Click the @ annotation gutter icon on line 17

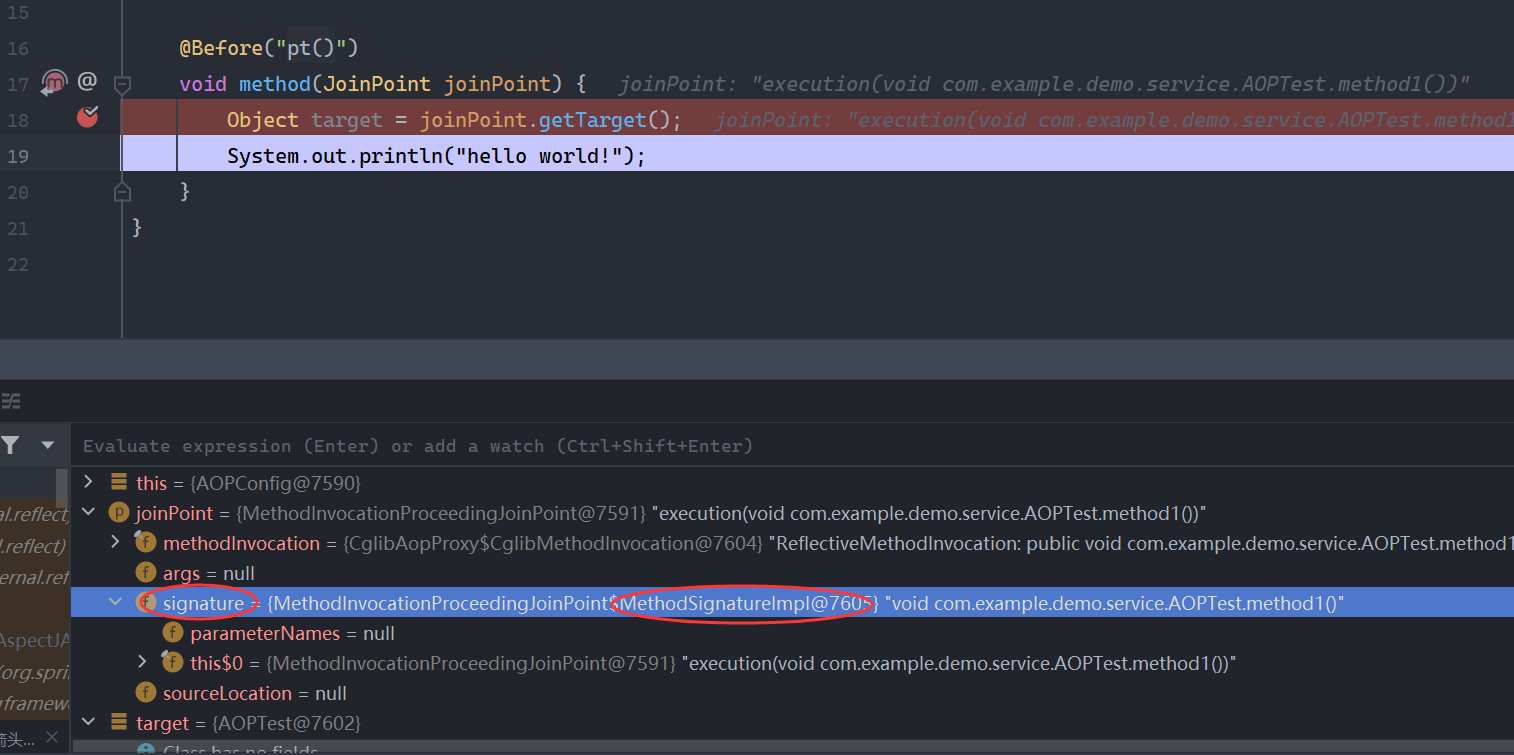pos(88,81)
